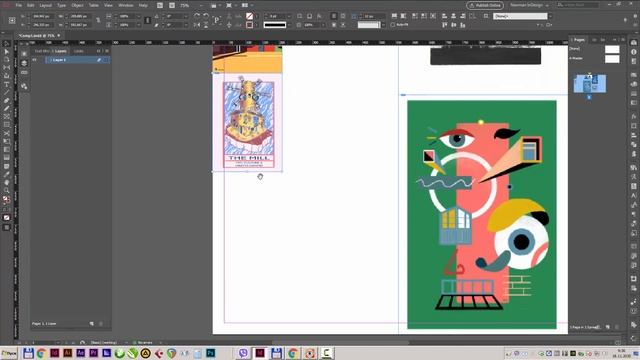
Task: Click the reference point locator icon
Action: (x=12, y=20)
